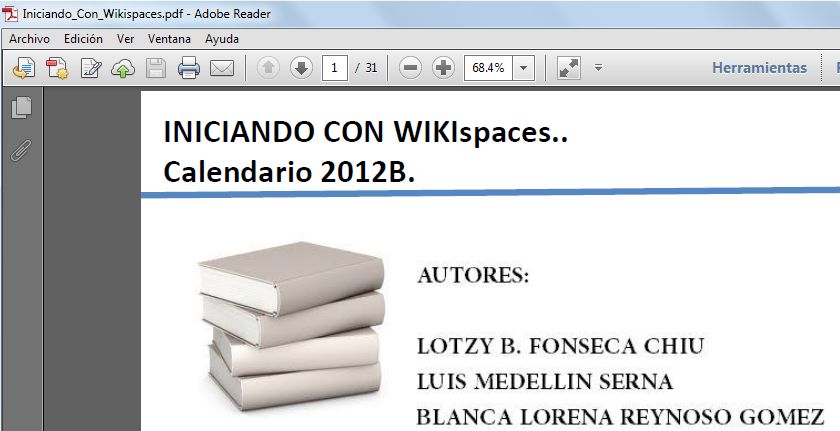Click the page number field
The width and height of the screenshot is (840, 431).
[335, 68]
